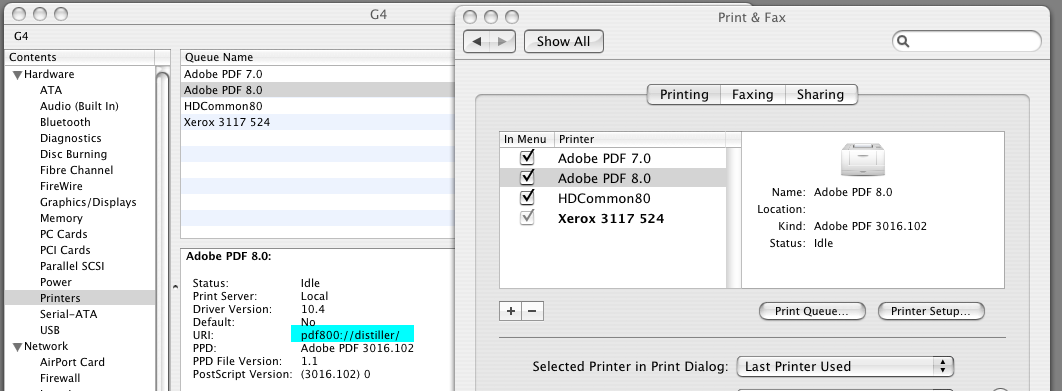Select Power in the Hardware list

(x=56, y=282)
